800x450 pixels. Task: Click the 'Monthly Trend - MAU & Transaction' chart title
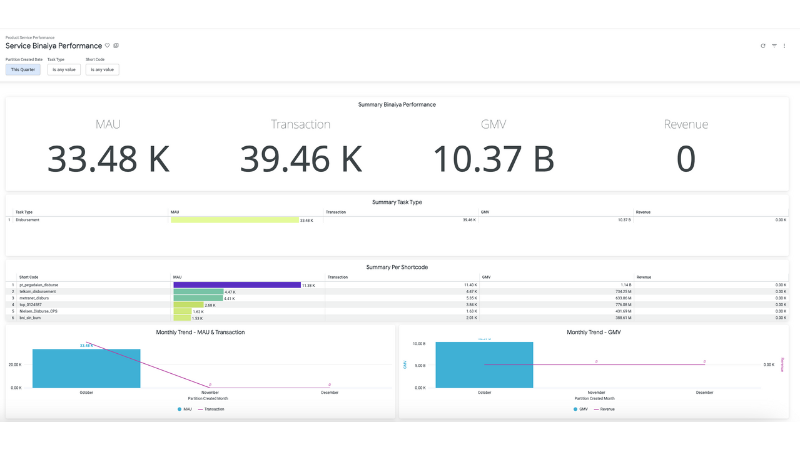pos(200,332)
